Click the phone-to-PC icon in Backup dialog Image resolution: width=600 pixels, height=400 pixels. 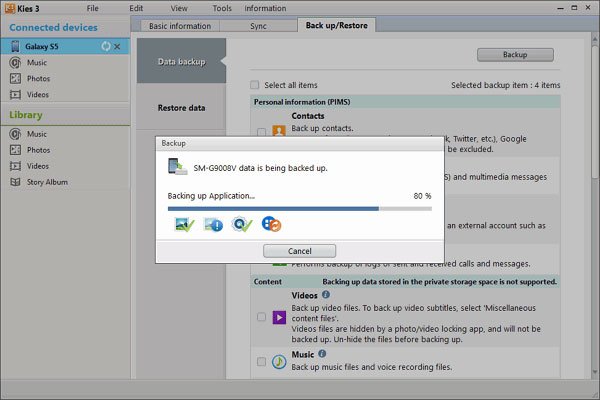178,167
